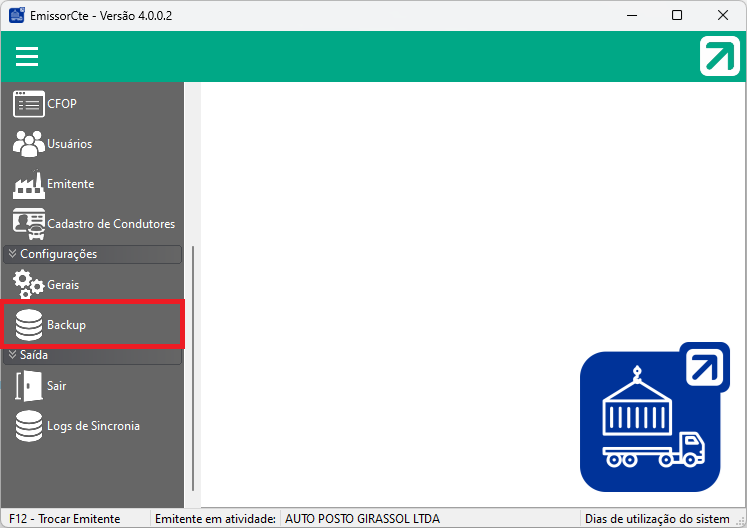Click the EmissorCte title bar app icon
The image size is (747, 528).
pyautogui.click(x=16, y=15)
